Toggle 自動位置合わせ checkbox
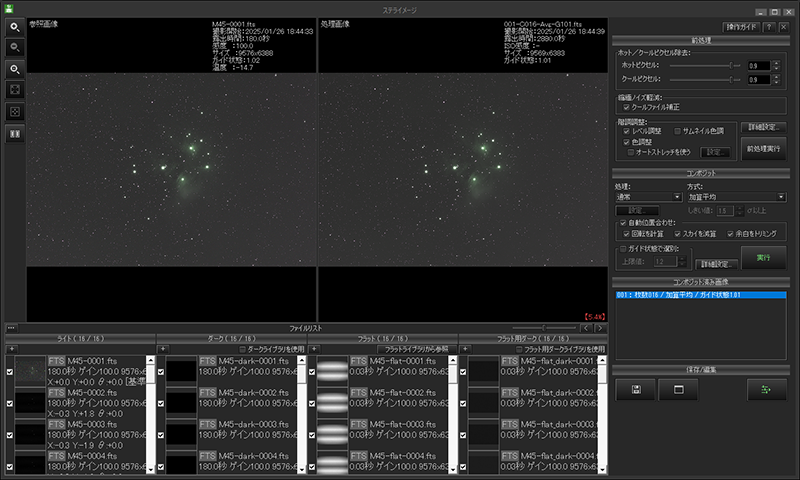The height and width of the screenshot is (480, 800). pos(623,223)
